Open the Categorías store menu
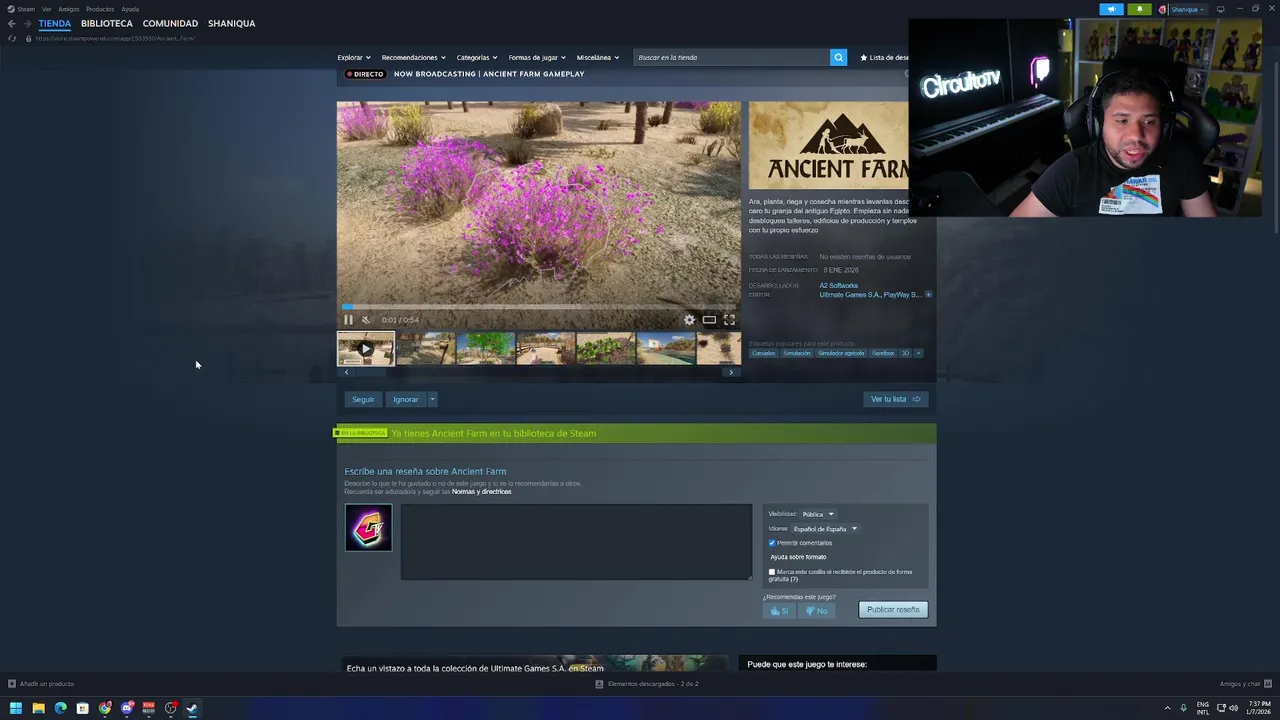Screen dimensions: 1280x720 tap(477, 57)
